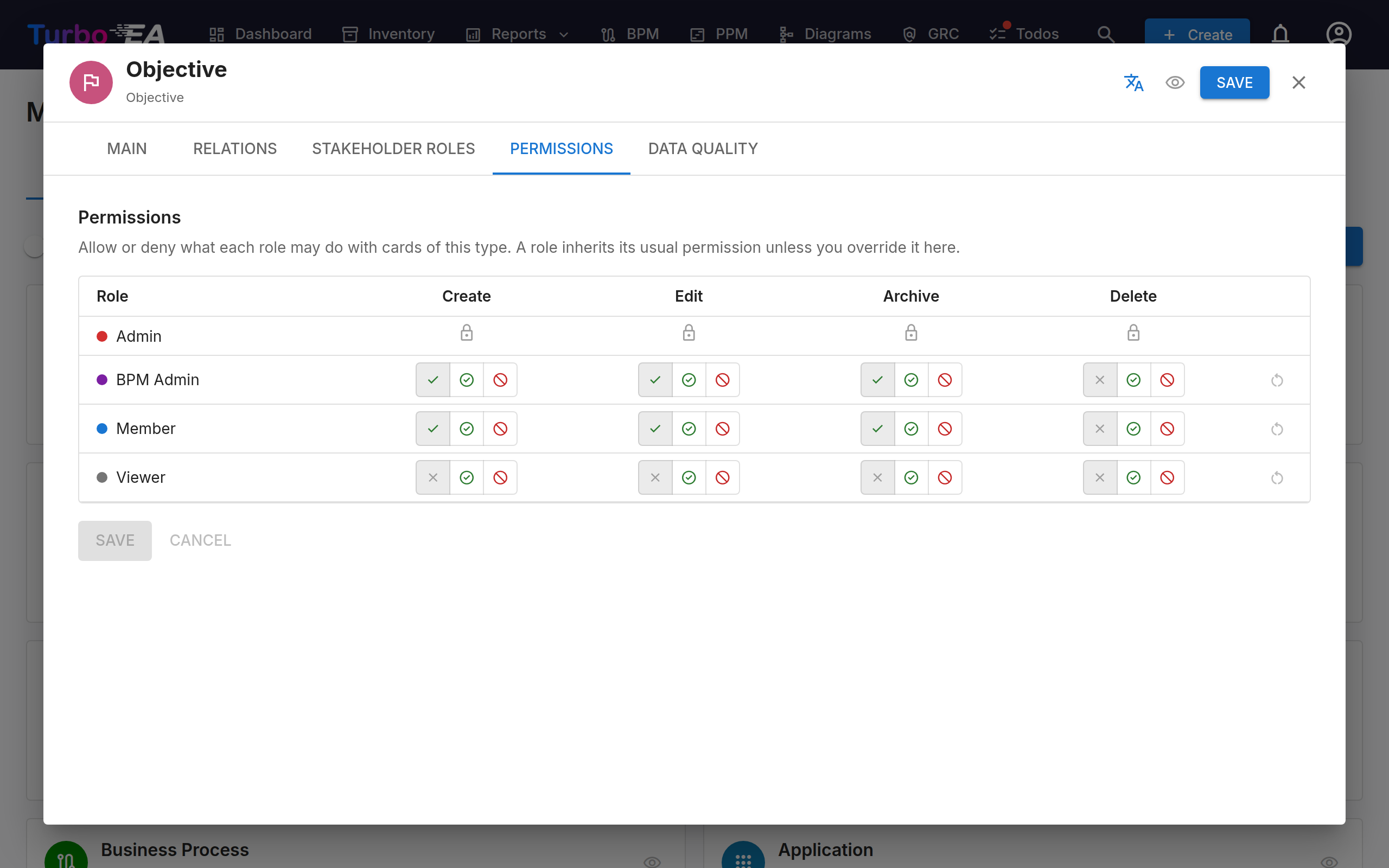Switch to the Stakeholder Roles tab
Viewport: 1389px width, 868px height.
[393, 149]
